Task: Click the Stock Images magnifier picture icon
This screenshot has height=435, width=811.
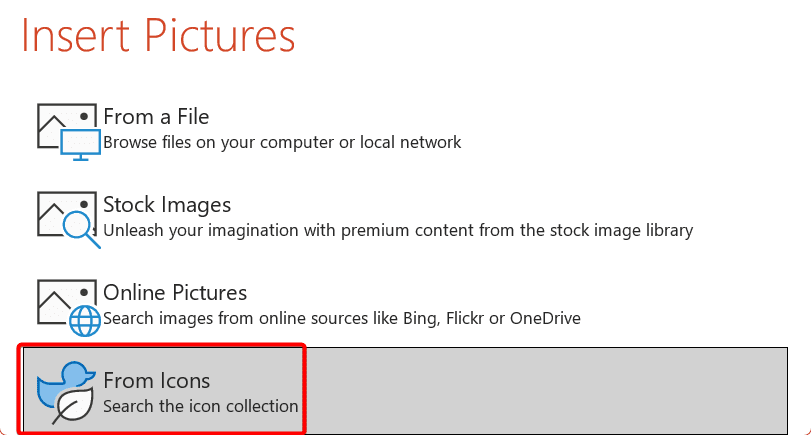Action: pos(69,220)
